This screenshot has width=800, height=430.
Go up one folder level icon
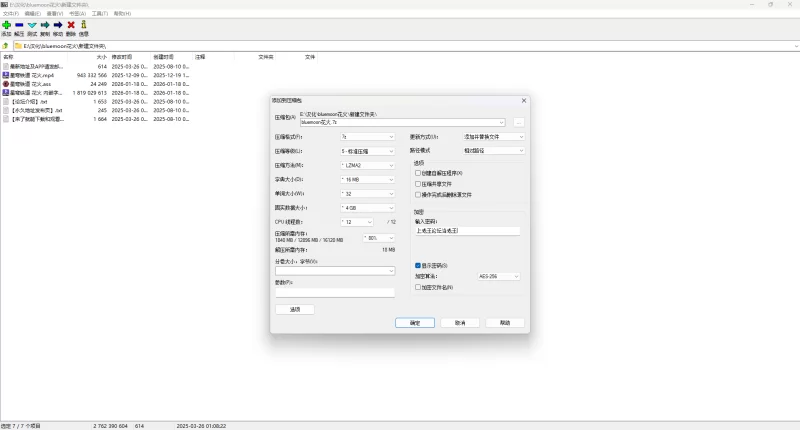click(x=5, y=46)
